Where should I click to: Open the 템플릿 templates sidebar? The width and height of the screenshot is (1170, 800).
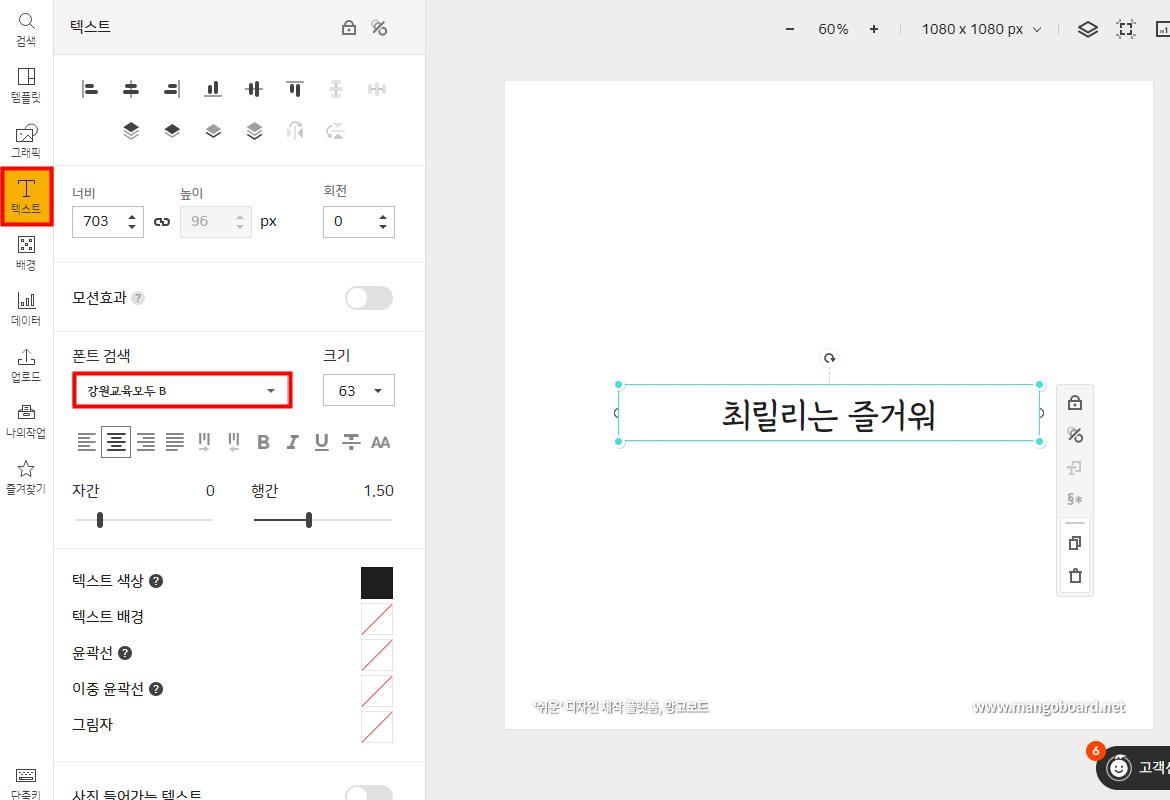[x=26, y=86]
